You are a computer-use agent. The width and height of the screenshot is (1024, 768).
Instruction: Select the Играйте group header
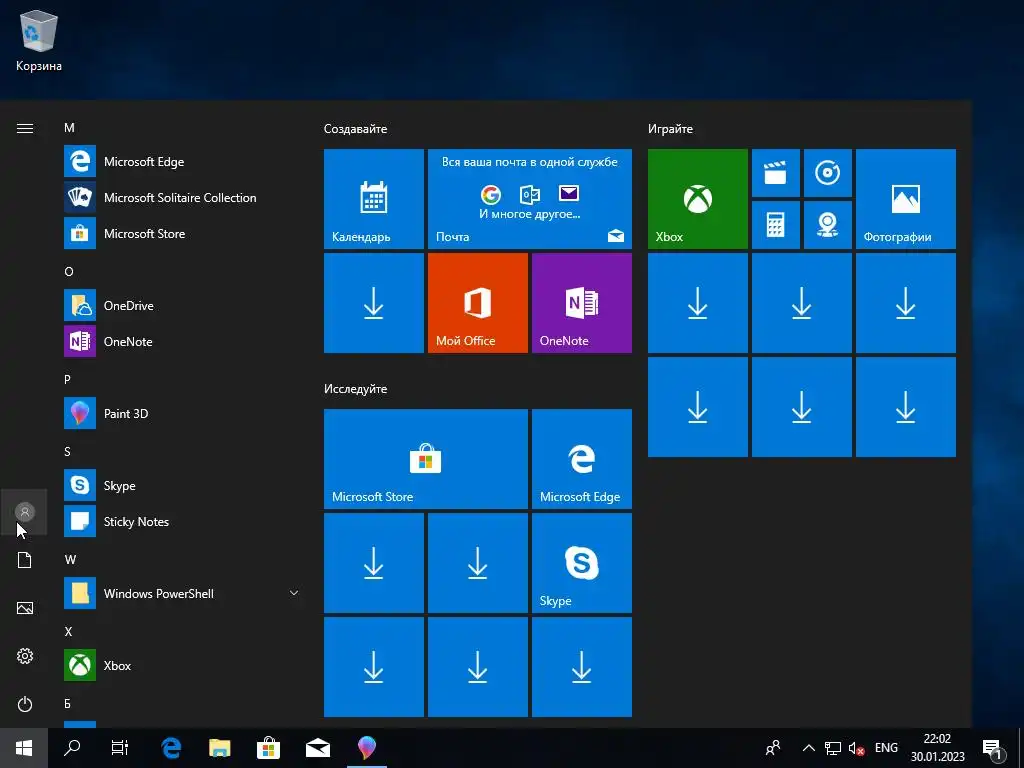pyautogui.click(x=670, y=129)
